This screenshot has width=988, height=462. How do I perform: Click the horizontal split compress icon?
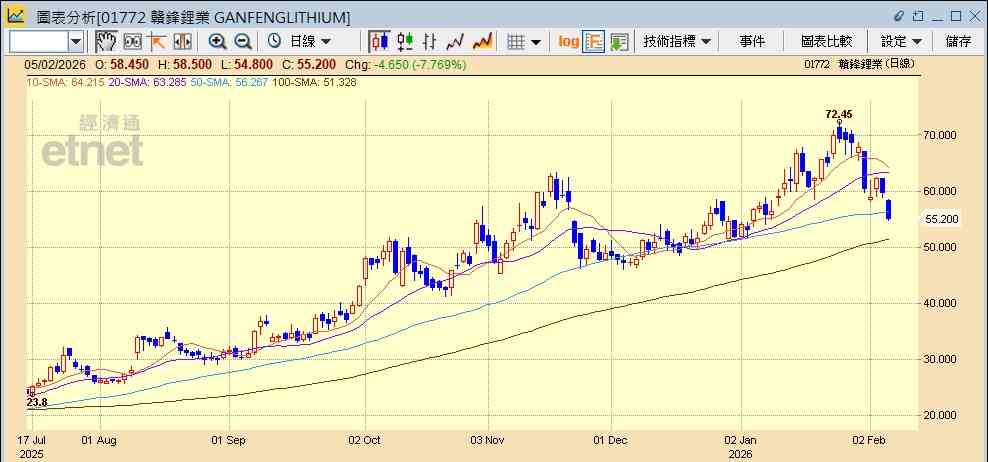[x=182, y=42]
